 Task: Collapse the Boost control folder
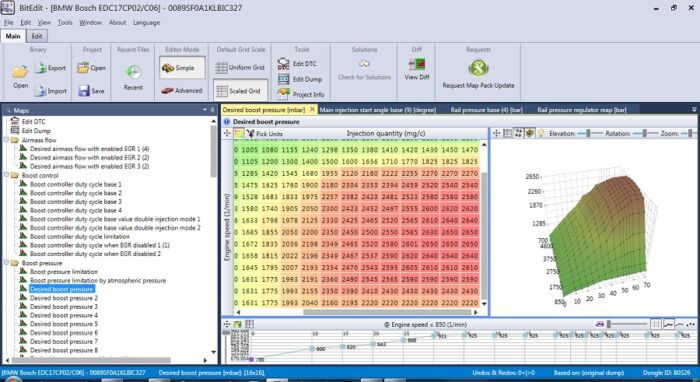click(7, 175)
